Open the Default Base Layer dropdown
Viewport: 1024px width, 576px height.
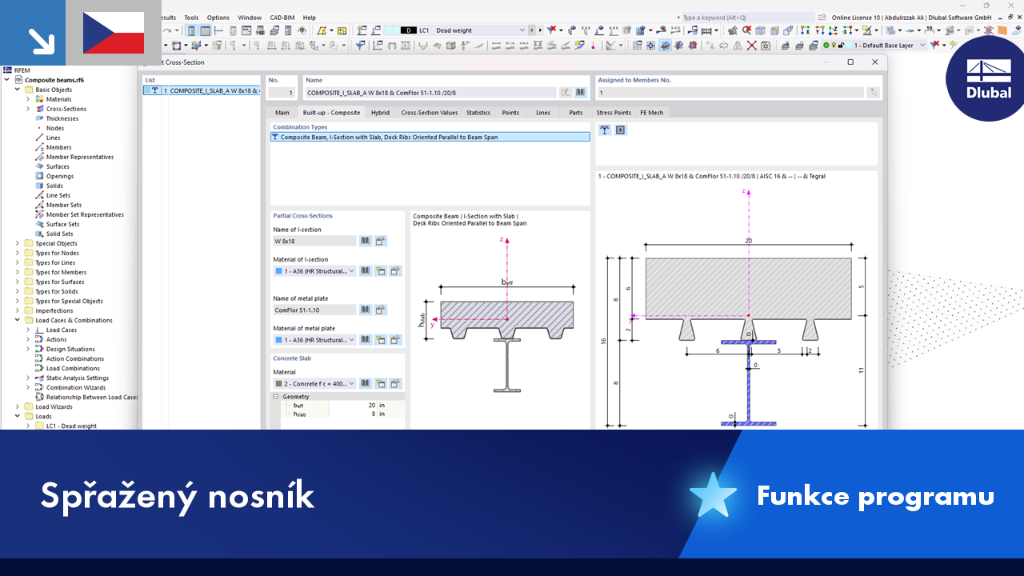pyautogui.click(x=922, y=46)
